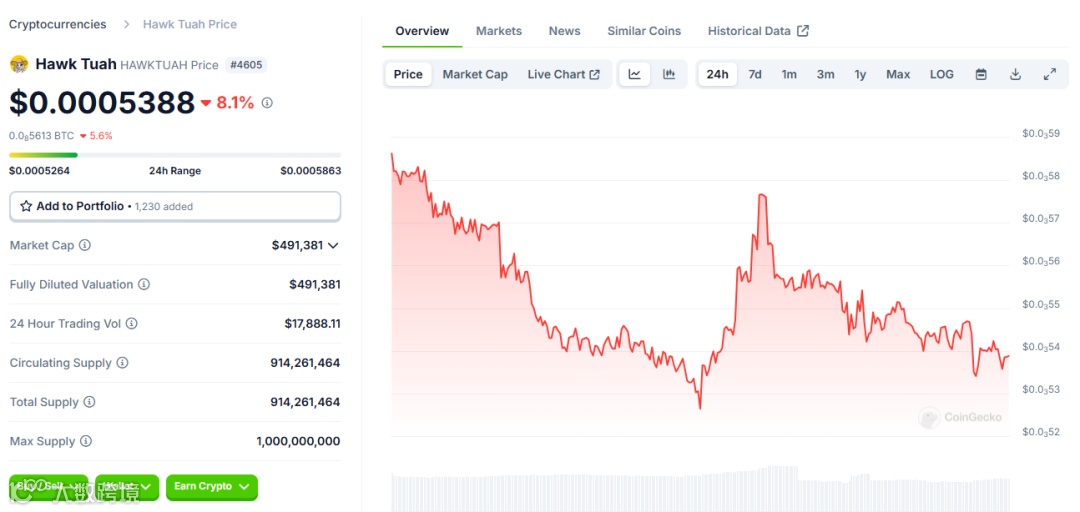The image size is (1080, 512).
Task: Open the Buy / Sell dropdown
Action: (48, 487)
